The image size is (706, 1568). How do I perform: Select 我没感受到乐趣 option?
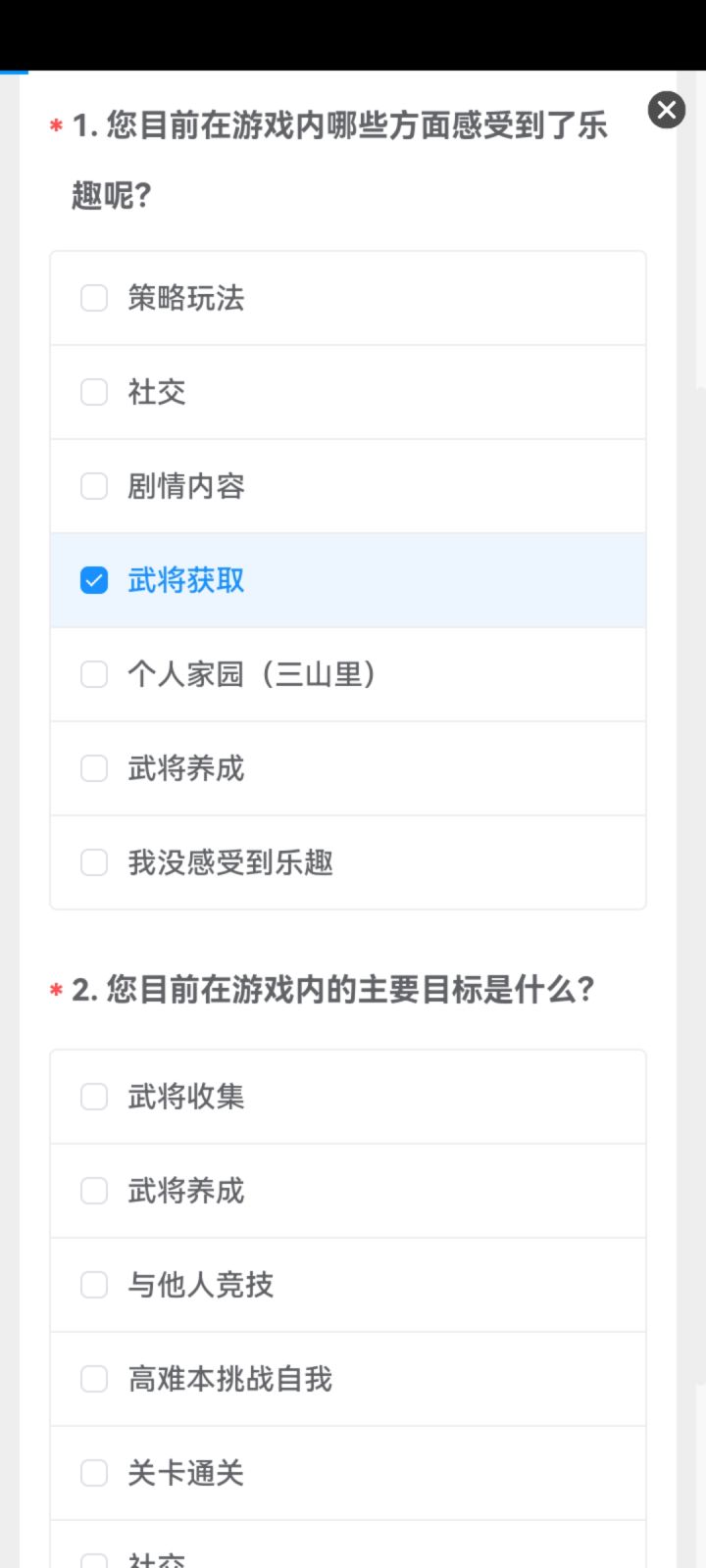pyautogui.click(x=94, y=862)
